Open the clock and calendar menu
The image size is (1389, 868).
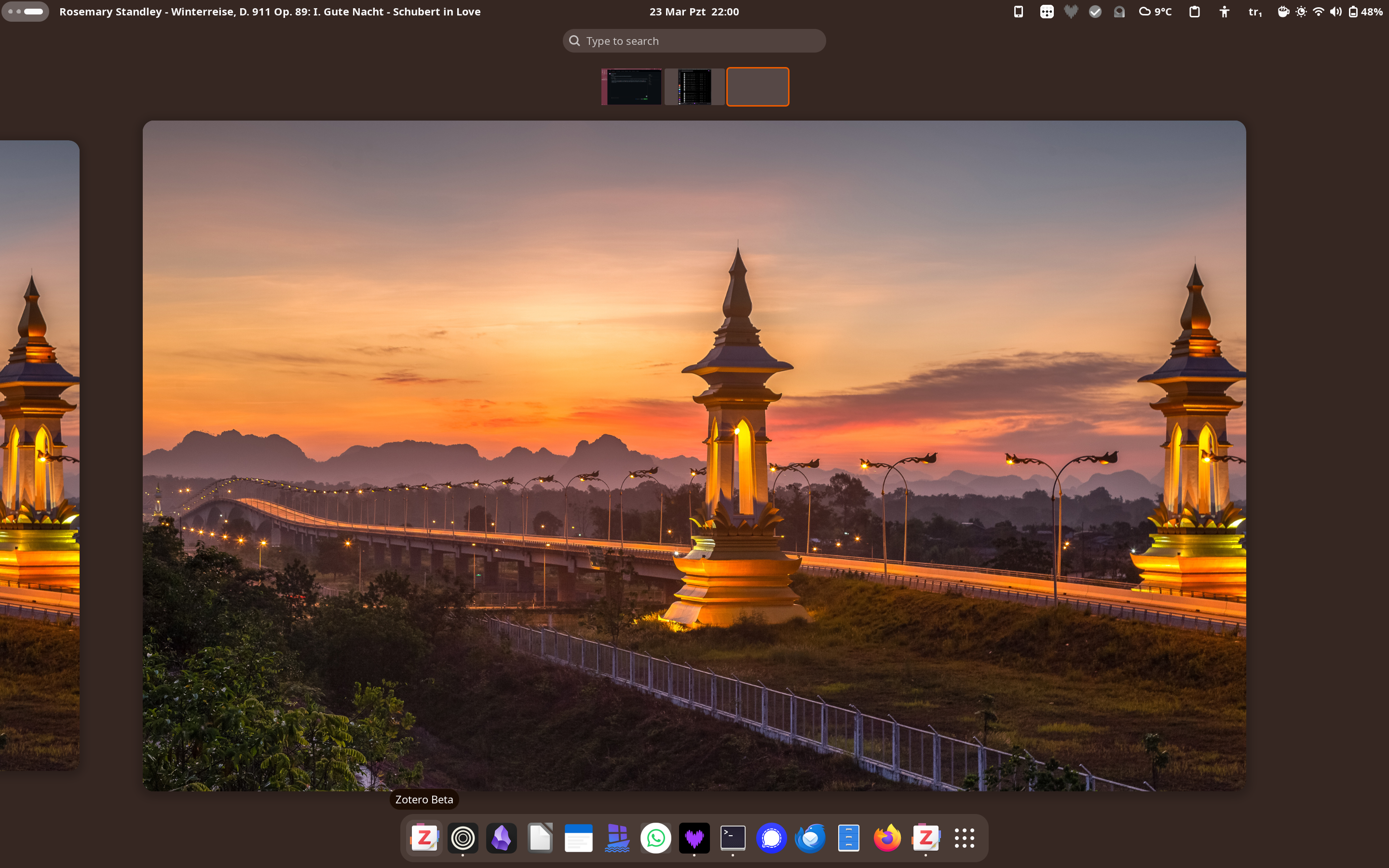click(x=694, y=12)
